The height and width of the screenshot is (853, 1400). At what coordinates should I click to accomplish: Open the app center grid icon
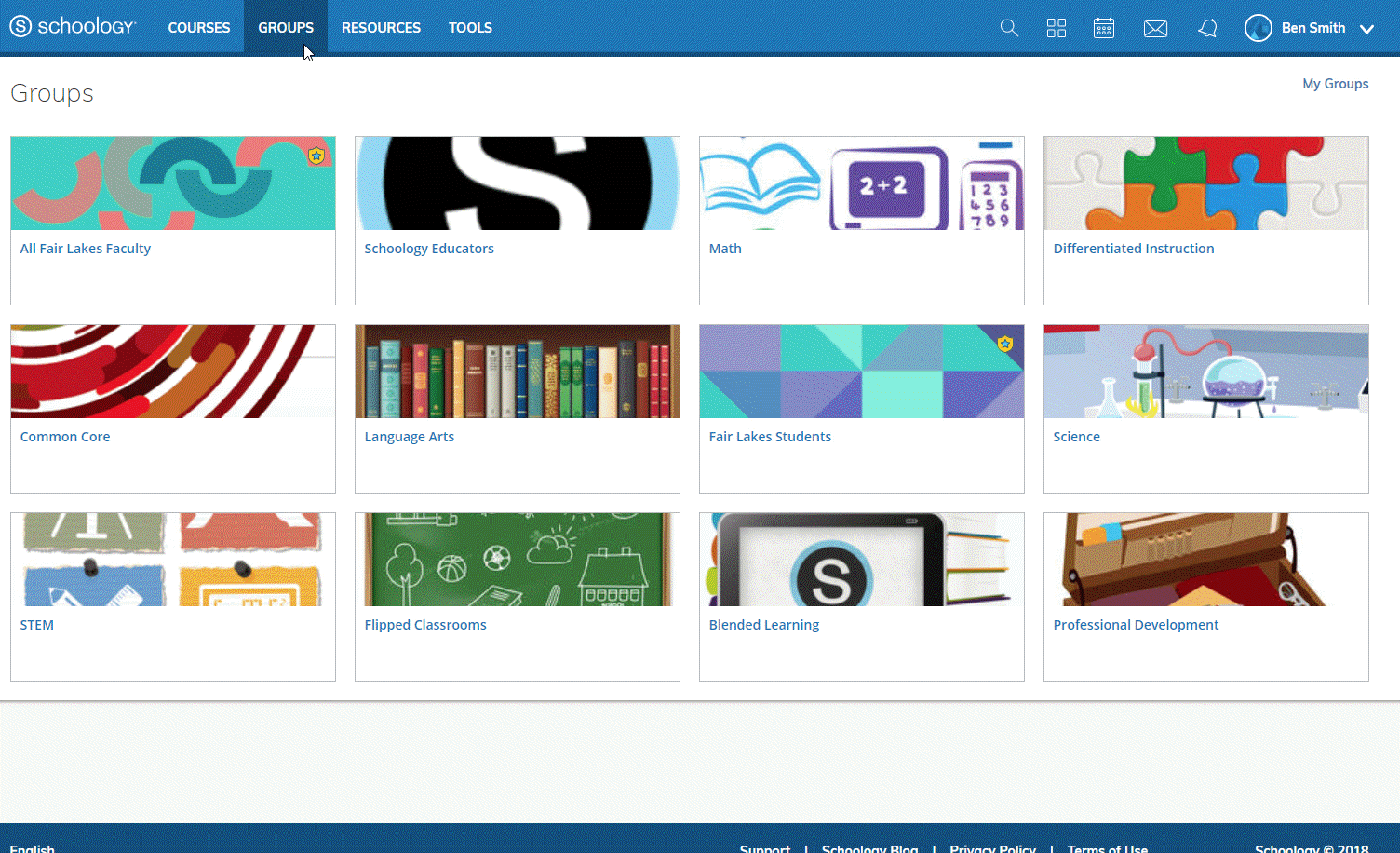[1057, 28]
